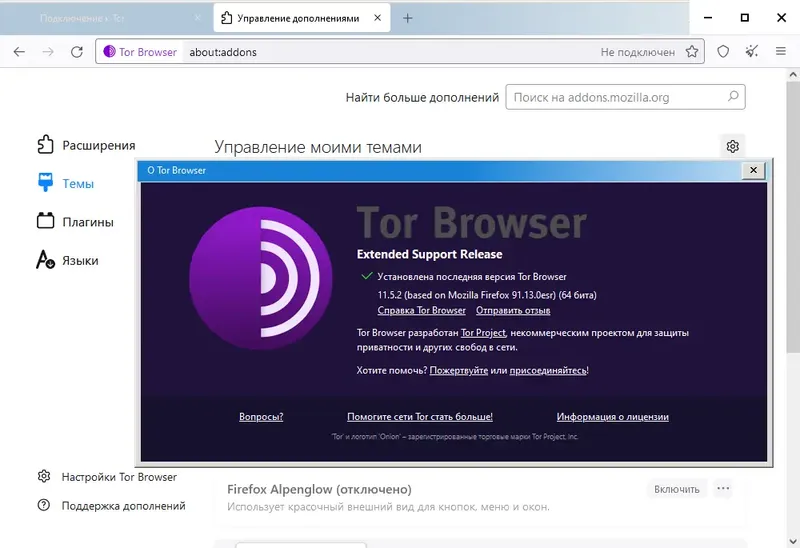The height and width of the screenshot is (548, 800).
Task: Click the О Tor Browser dialog title
Action: [177, 170]
